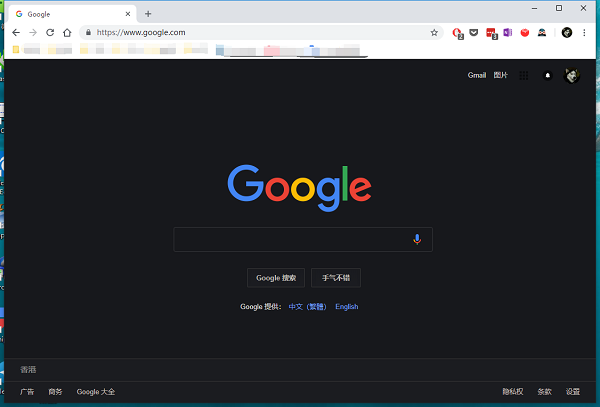Open a new tab with the plus button
Screen dimensions: 600x407
click(x=148, y=14)
